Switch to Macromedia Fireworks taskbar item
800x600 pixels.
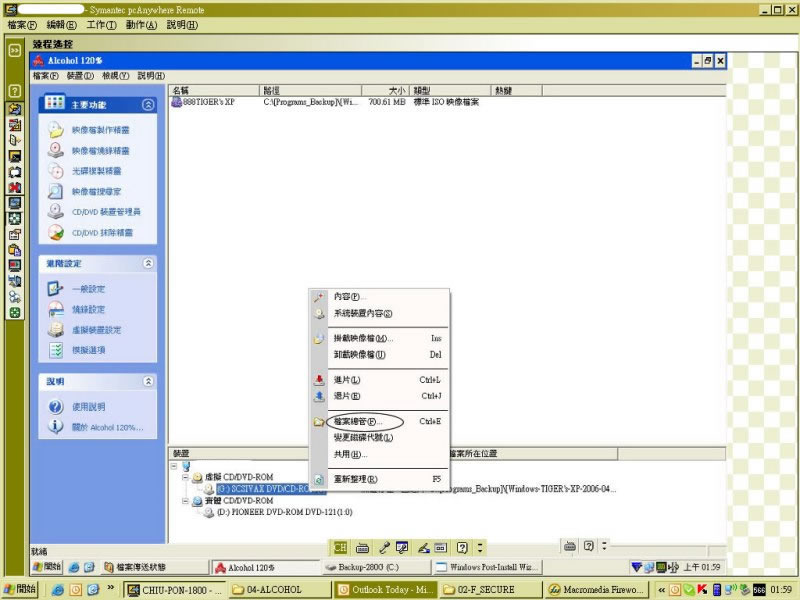(597, 589)
